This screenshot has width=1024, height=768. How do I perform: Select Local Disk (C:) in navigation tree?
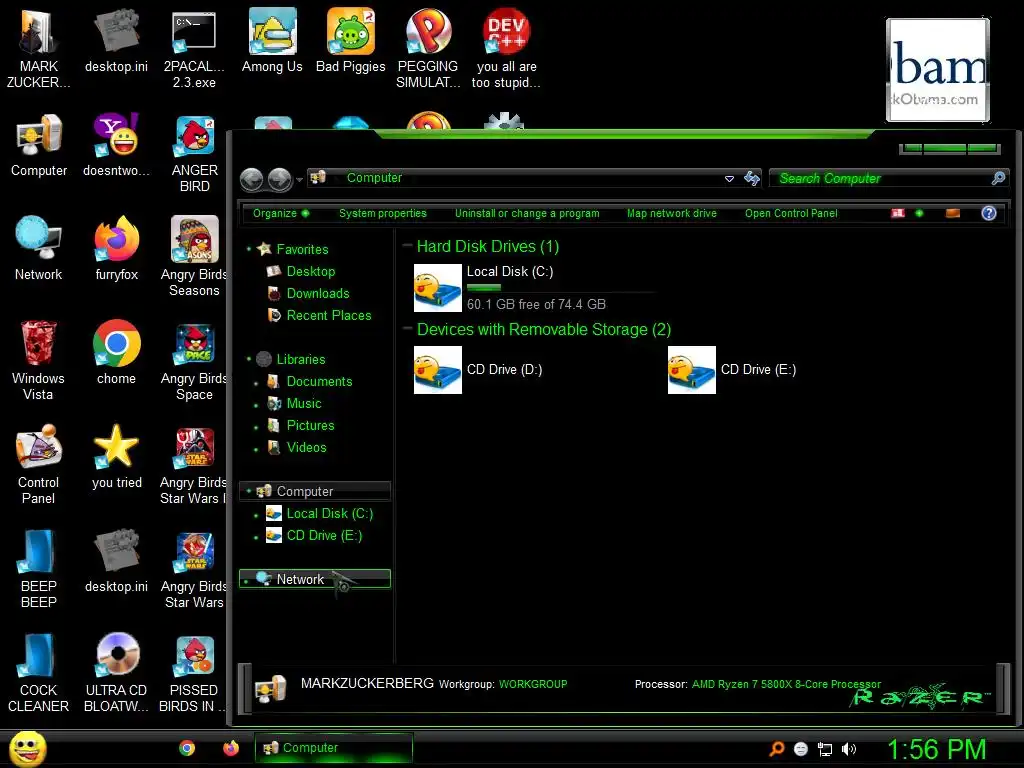click(x=329, y=514)
